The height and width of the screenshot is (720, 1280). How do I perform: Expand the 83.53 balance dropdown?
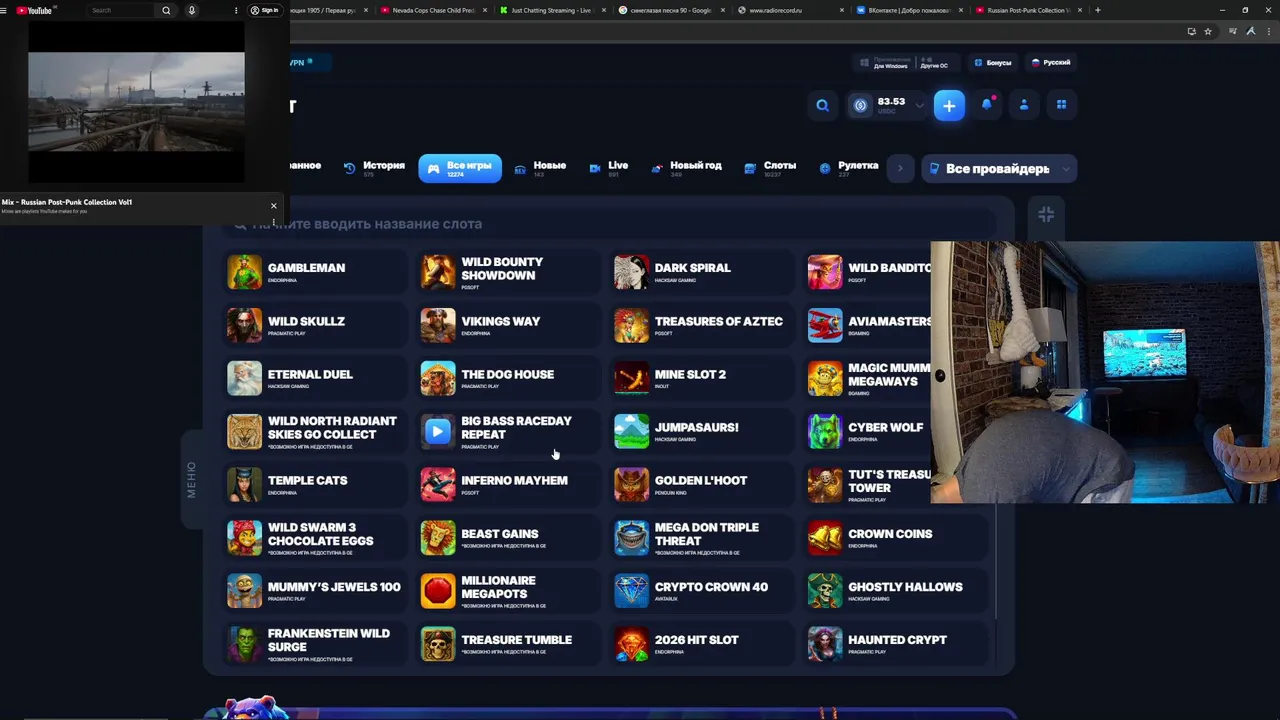point(919,105)
